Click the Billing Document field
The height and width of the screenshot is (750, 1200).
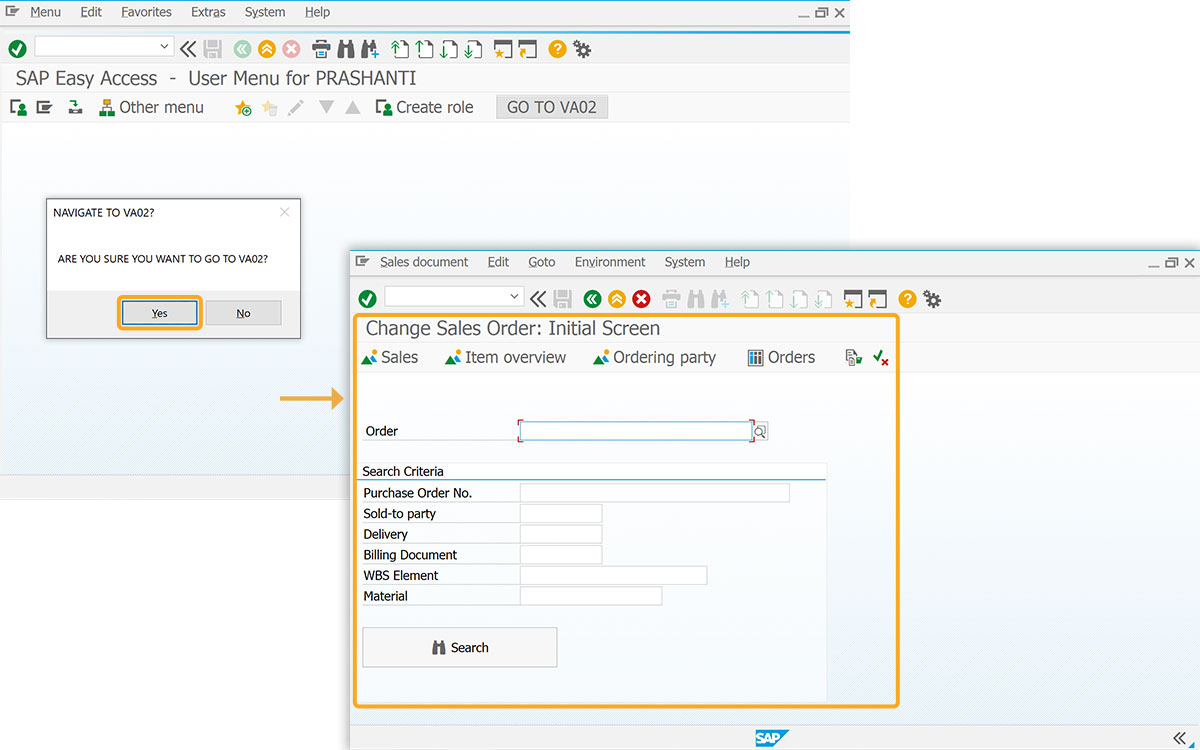coord(561,555)
